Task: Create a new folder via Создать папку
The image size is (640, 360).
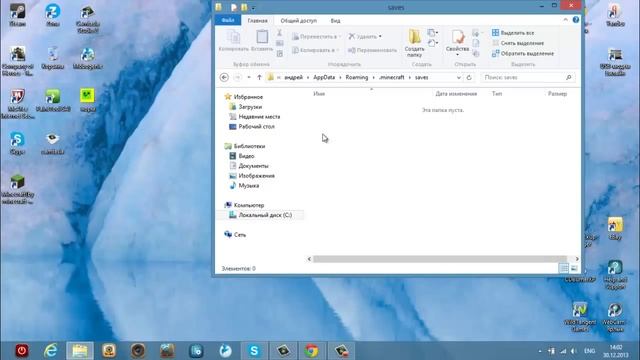Action: point(414,43)
